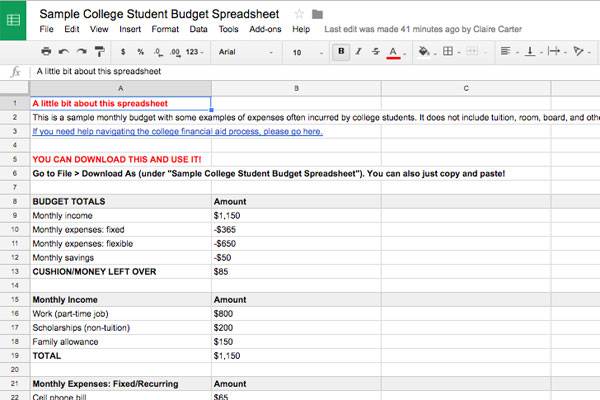Select the '$85' cell
This screenshot has height=400, width=600.
[296, 271]
